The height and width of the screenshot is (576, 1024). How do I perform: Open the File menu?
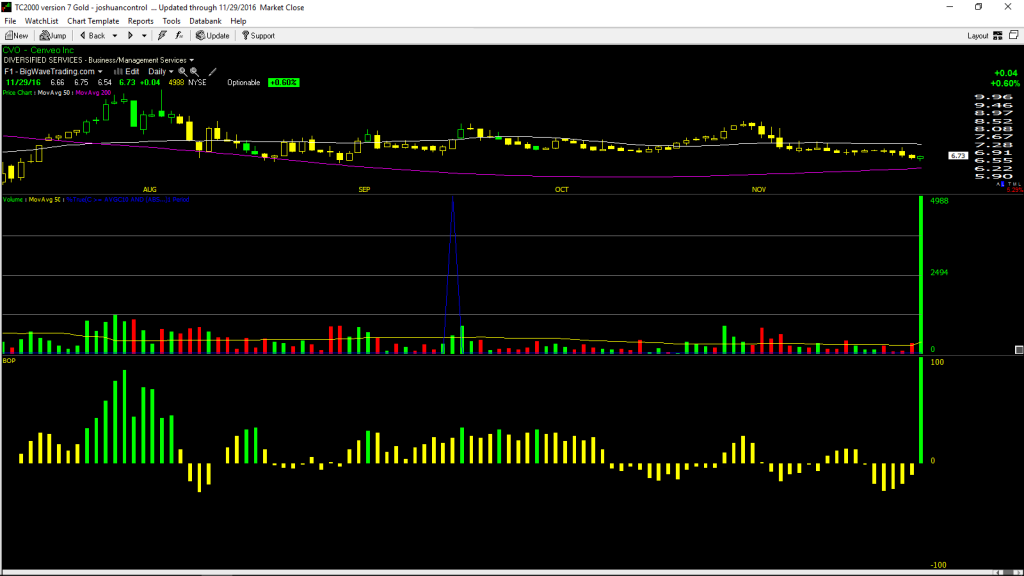point(10,21)
